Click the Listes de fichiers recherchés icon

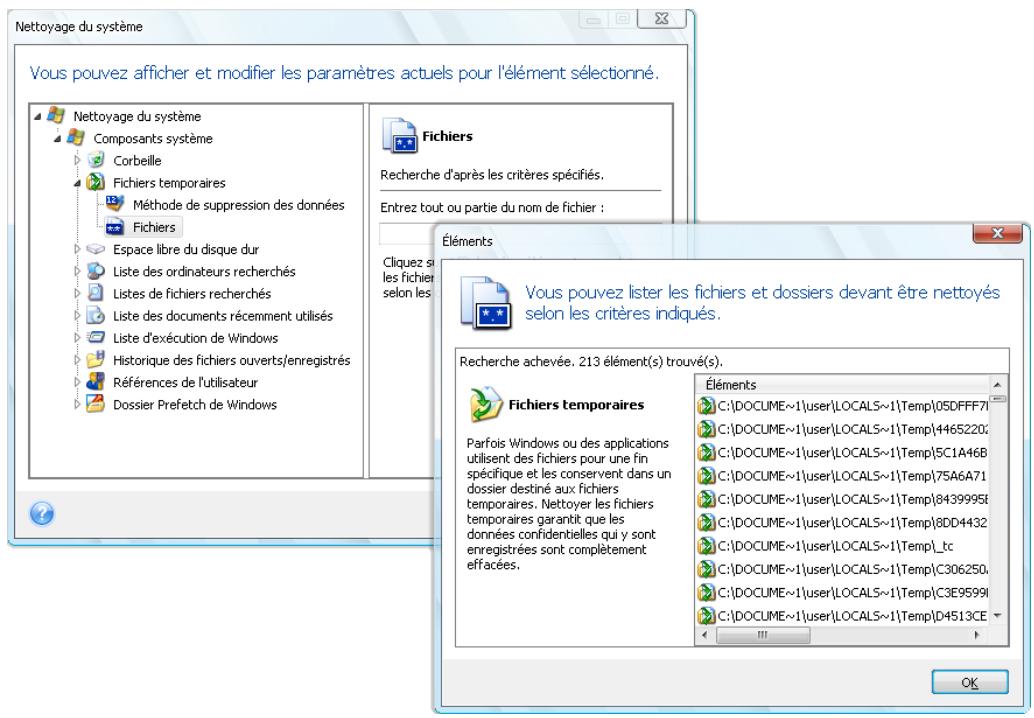[96, 293]
